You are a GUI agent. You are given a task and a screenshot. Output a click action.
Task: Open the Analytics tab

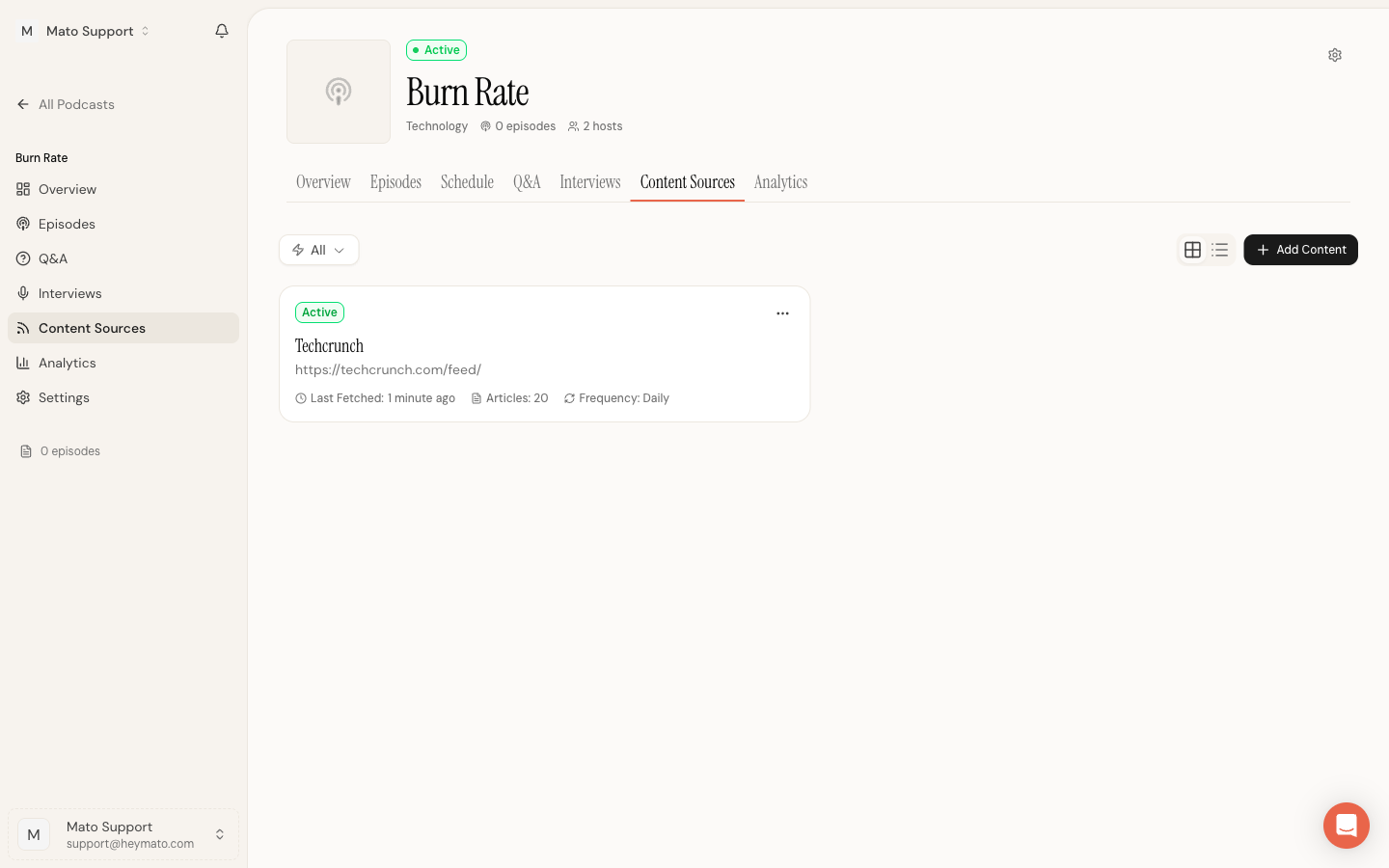pos(780,182)
